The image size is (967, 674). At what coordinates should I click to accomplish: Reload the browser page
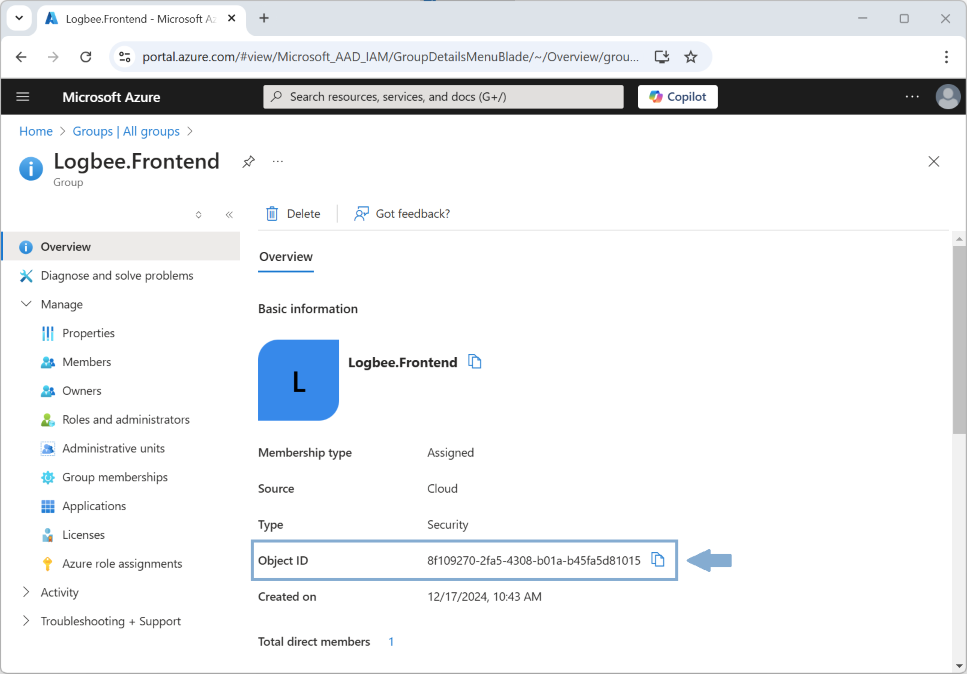[x=86, y=57]
